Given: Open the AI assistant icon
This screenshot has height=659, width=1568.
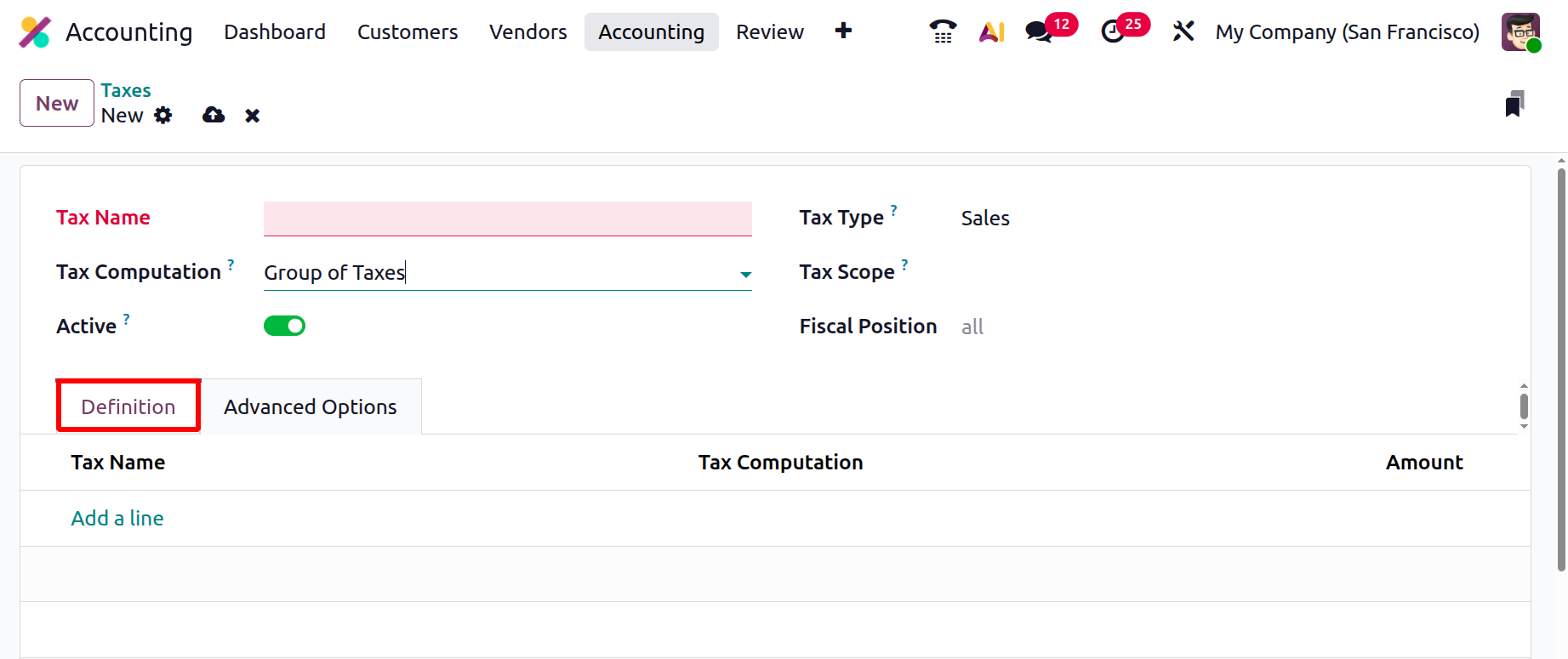Looking at the screenshot, I should 992,31.
